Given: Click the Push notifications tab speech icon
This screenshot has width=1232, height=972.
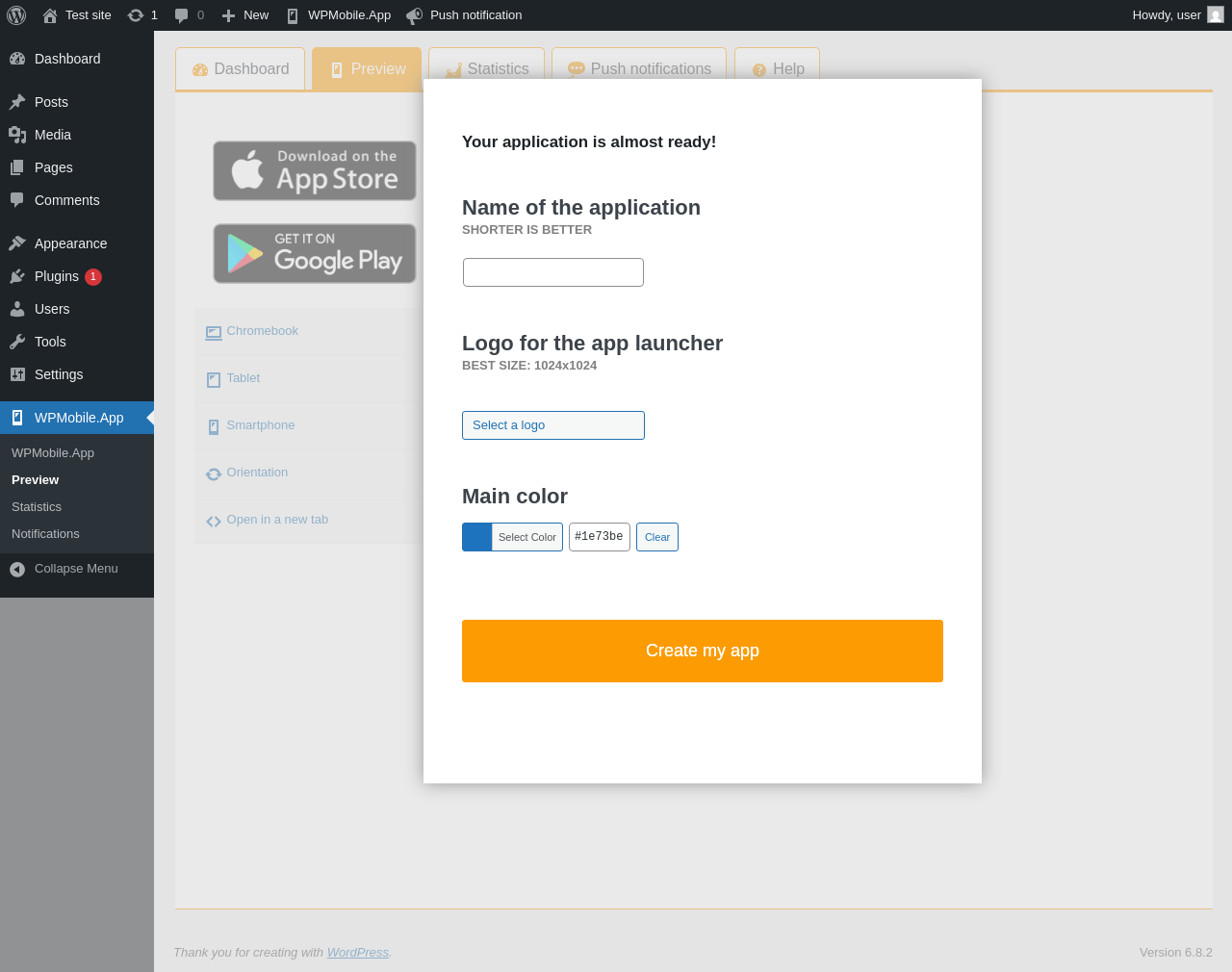Looking at the screenshot, I should click(577, 69).
